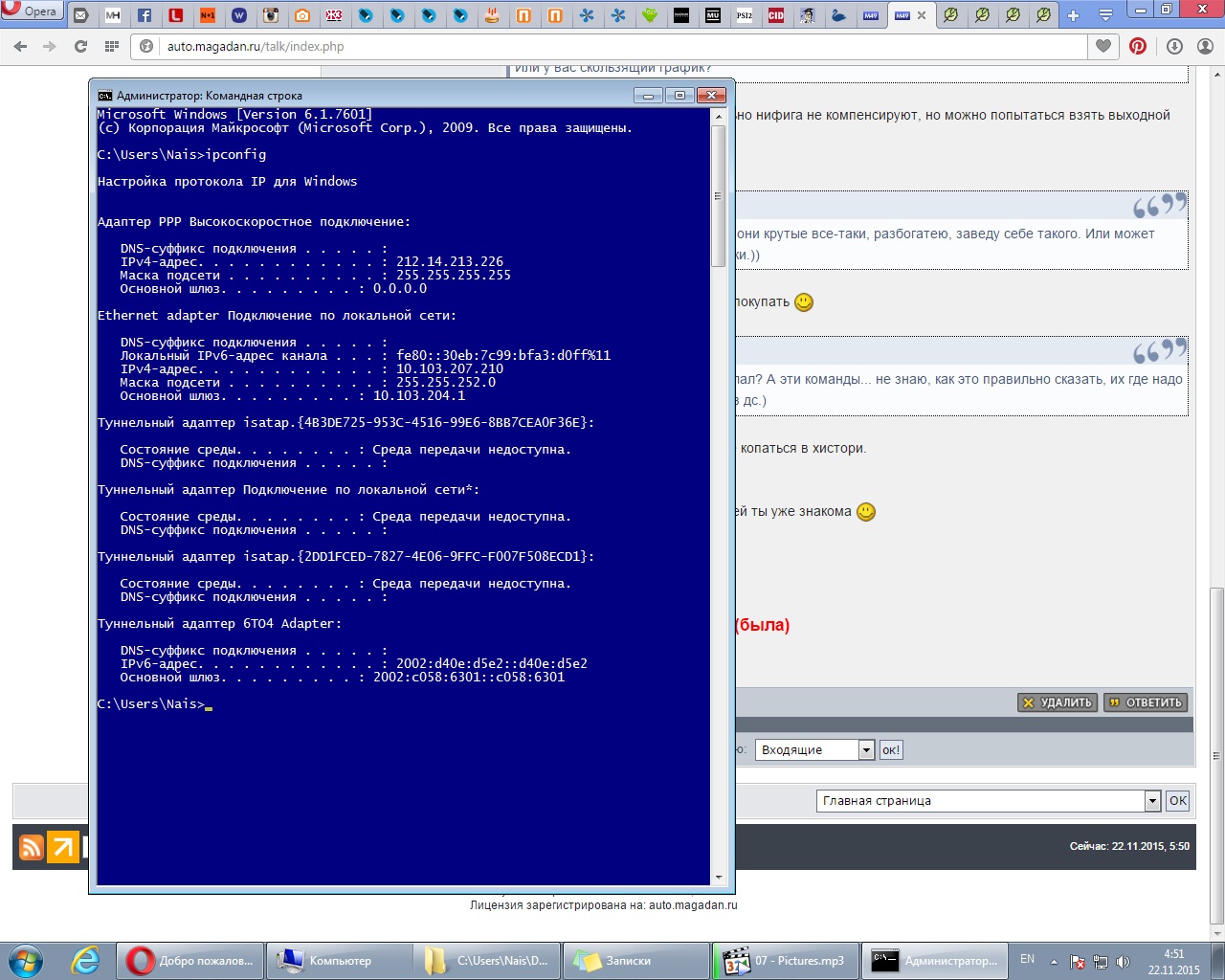Open the Speed Dial grid icon
This screenshot has height=980, width=1225.
pyautogui.click(x=112, y=46)
